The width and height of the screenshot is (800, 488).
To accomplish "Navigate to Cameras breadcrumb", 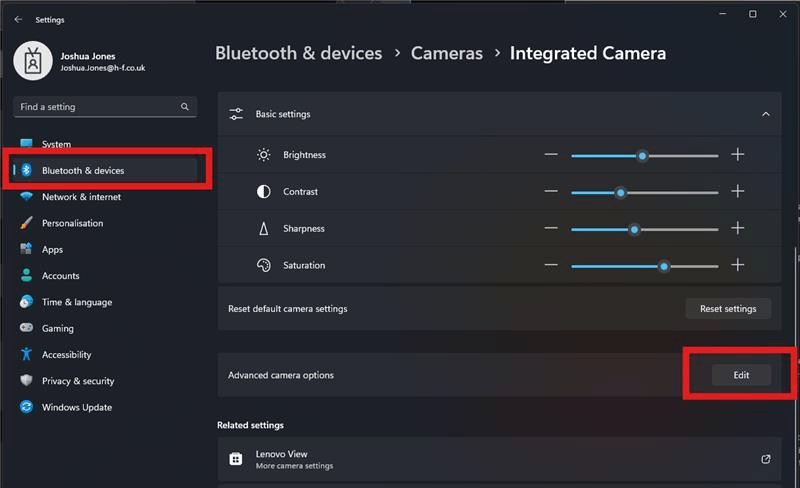I will click(x=446, y=53).
